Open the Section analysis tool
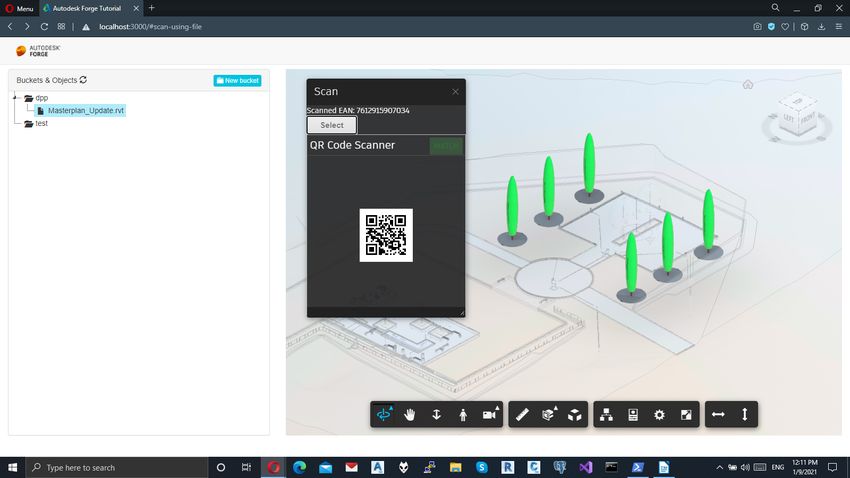 [549, 415]
